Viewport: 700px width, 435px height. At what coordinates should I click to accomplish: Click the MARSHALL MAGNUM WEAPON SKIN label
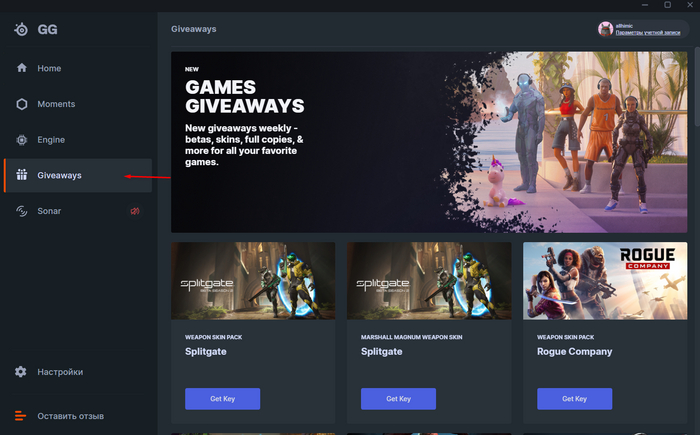[412, 337]
